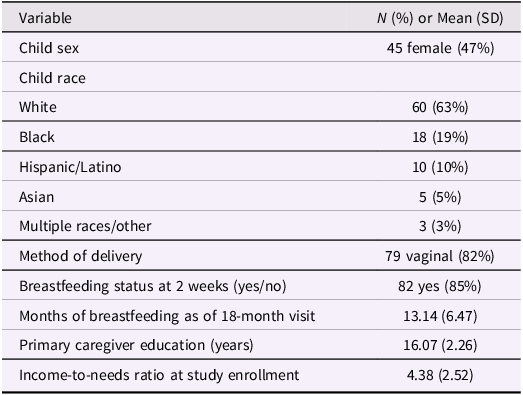Click the White row label
This screenshot has width=523, height=395.
tap(38, 107)
